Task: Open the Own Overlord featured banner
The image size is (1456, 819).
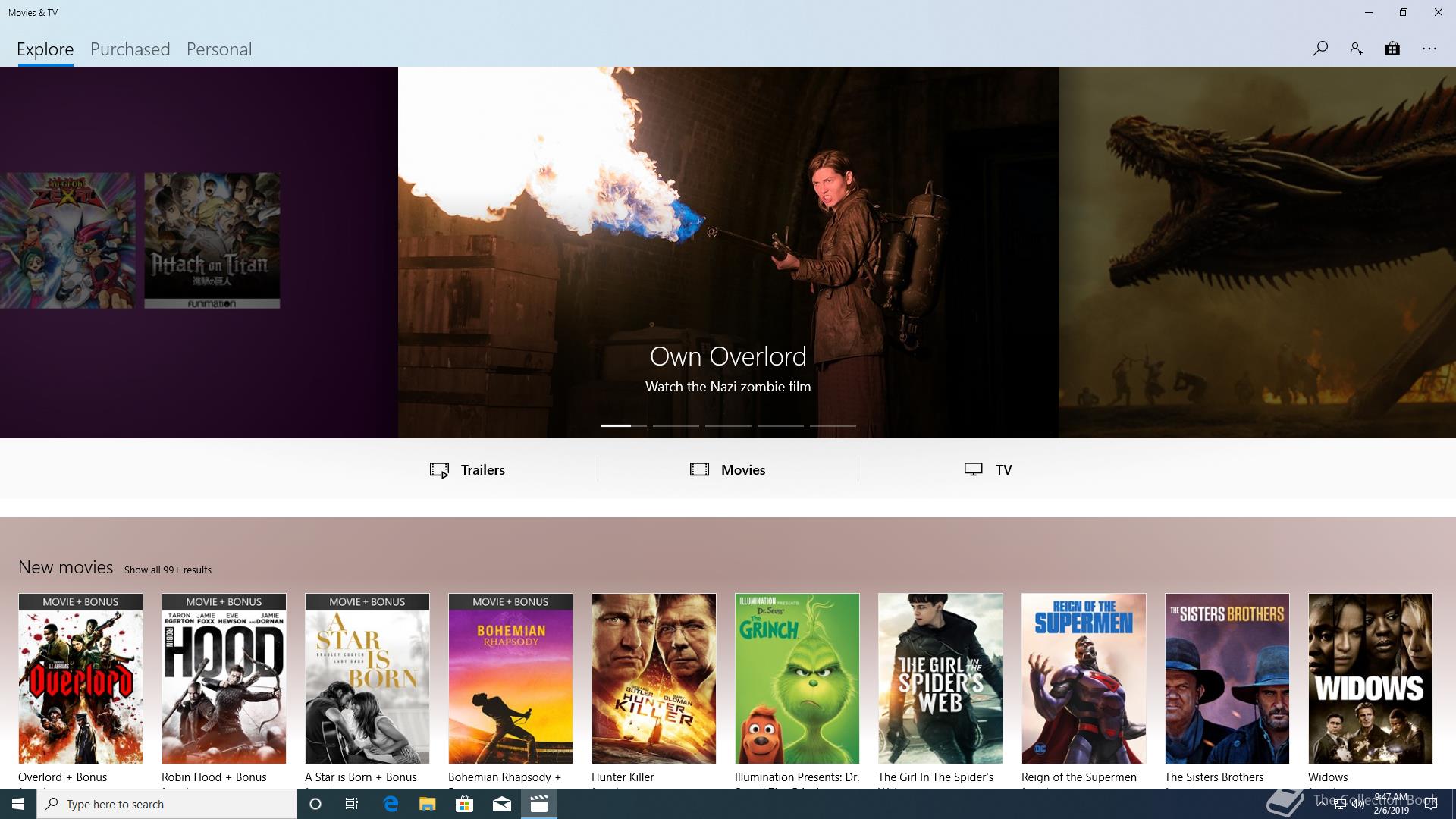Action: [728, 252]
